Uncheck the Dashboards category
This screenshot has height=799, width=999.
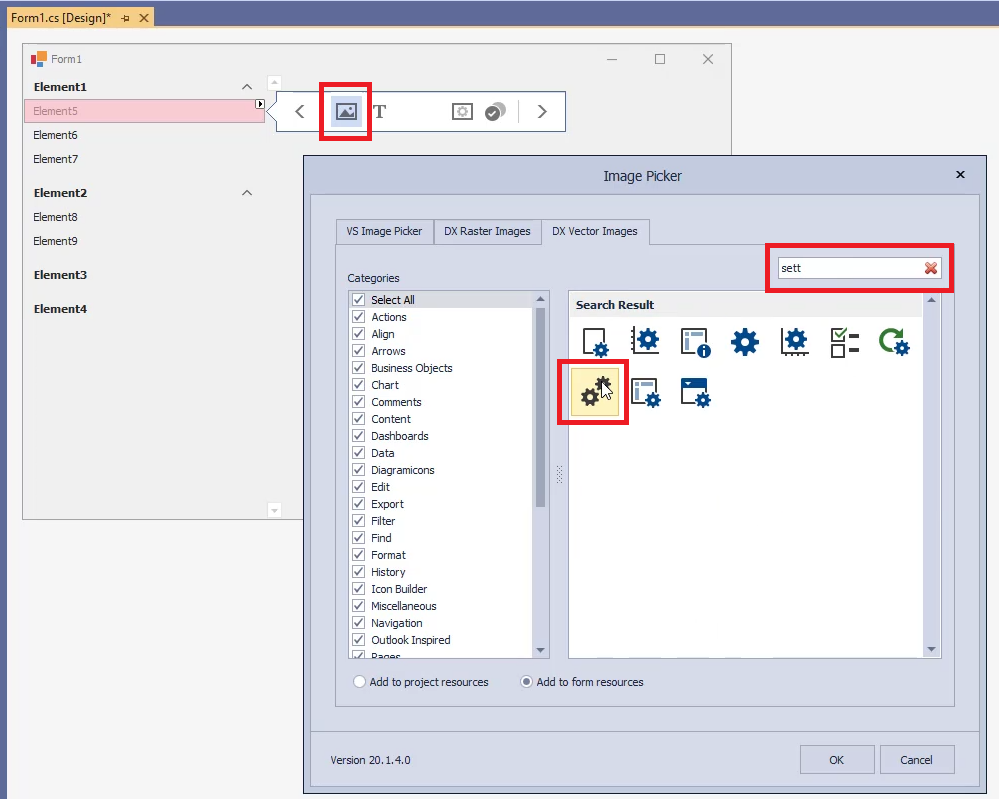[359, 436]
